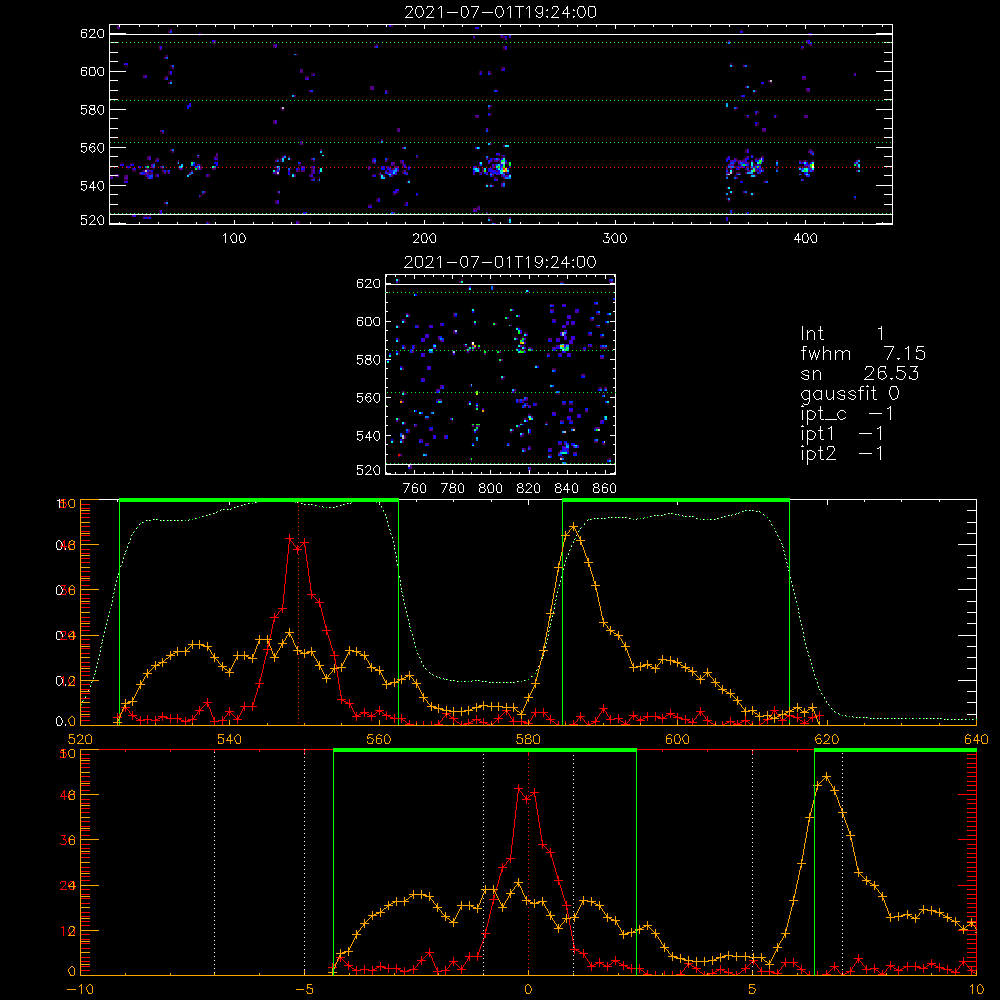This screenshot has height=1000, width=1000.
Task: Click x-axis label 800 of the middle image
Action: [x=490, y=489]
